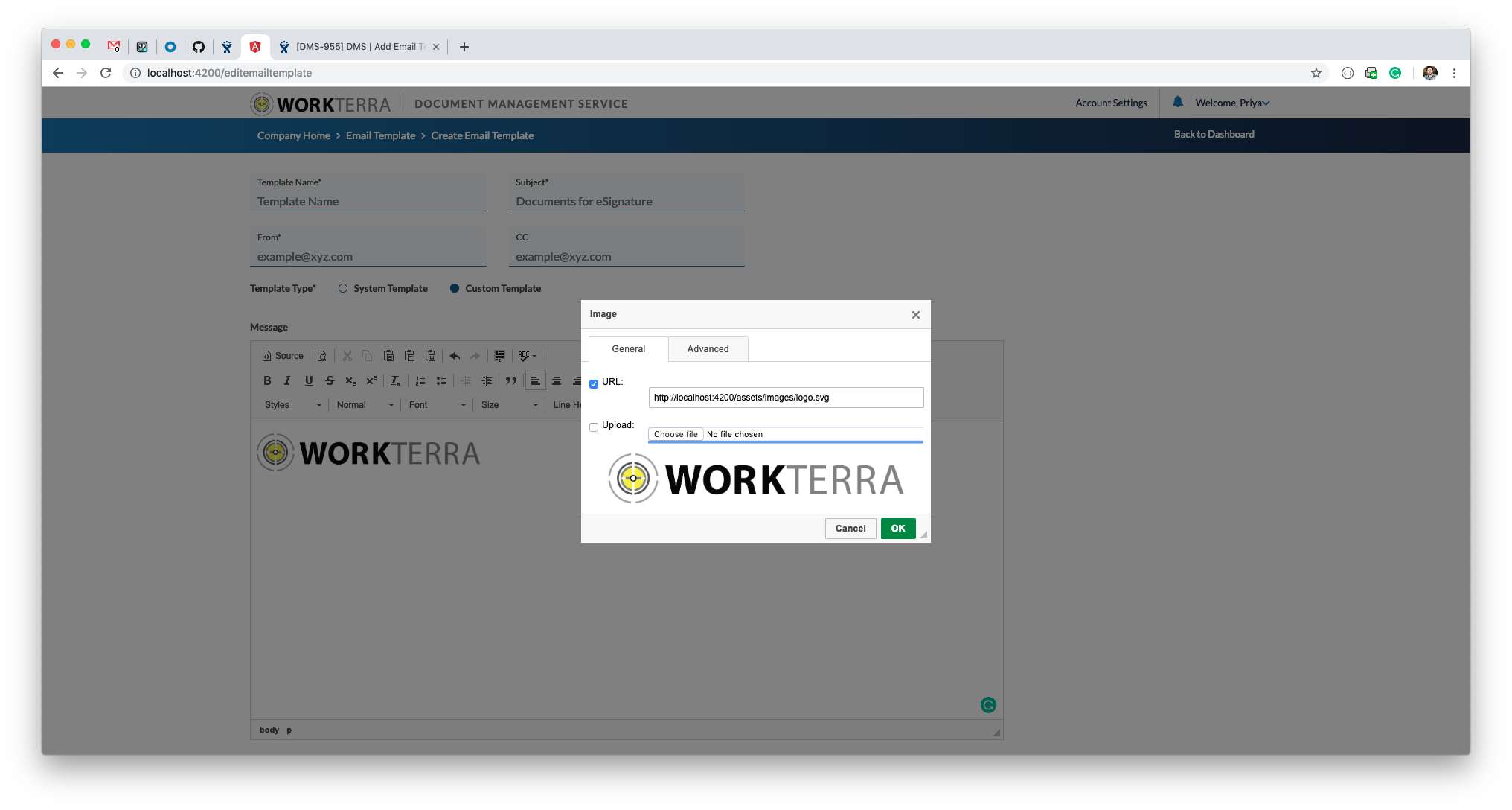
Task: Select the System Template radio button
Action: pyautogui.click(x=343, y=288)
